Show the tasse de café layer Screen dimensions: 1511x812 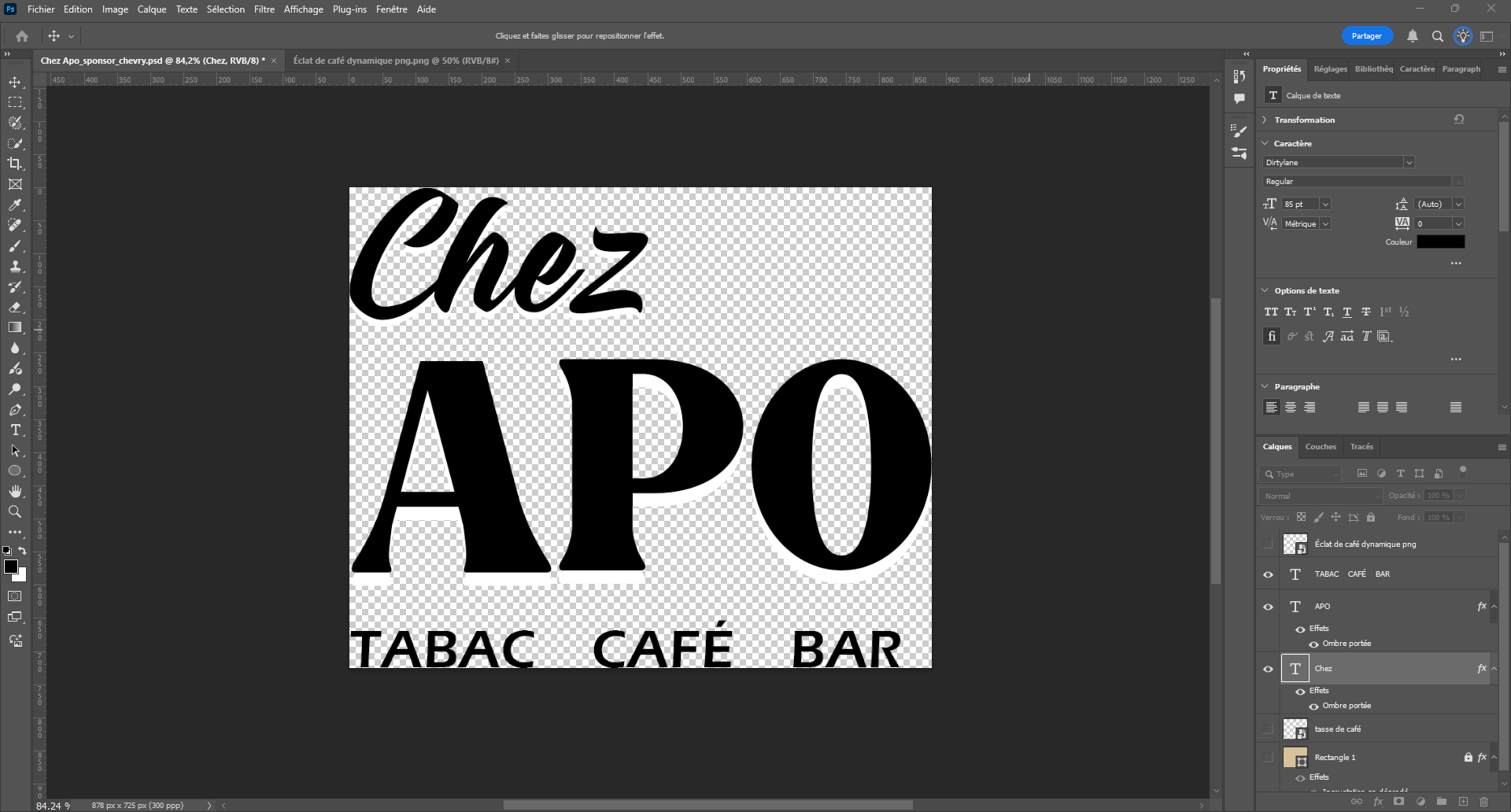tap(1268, 729)
